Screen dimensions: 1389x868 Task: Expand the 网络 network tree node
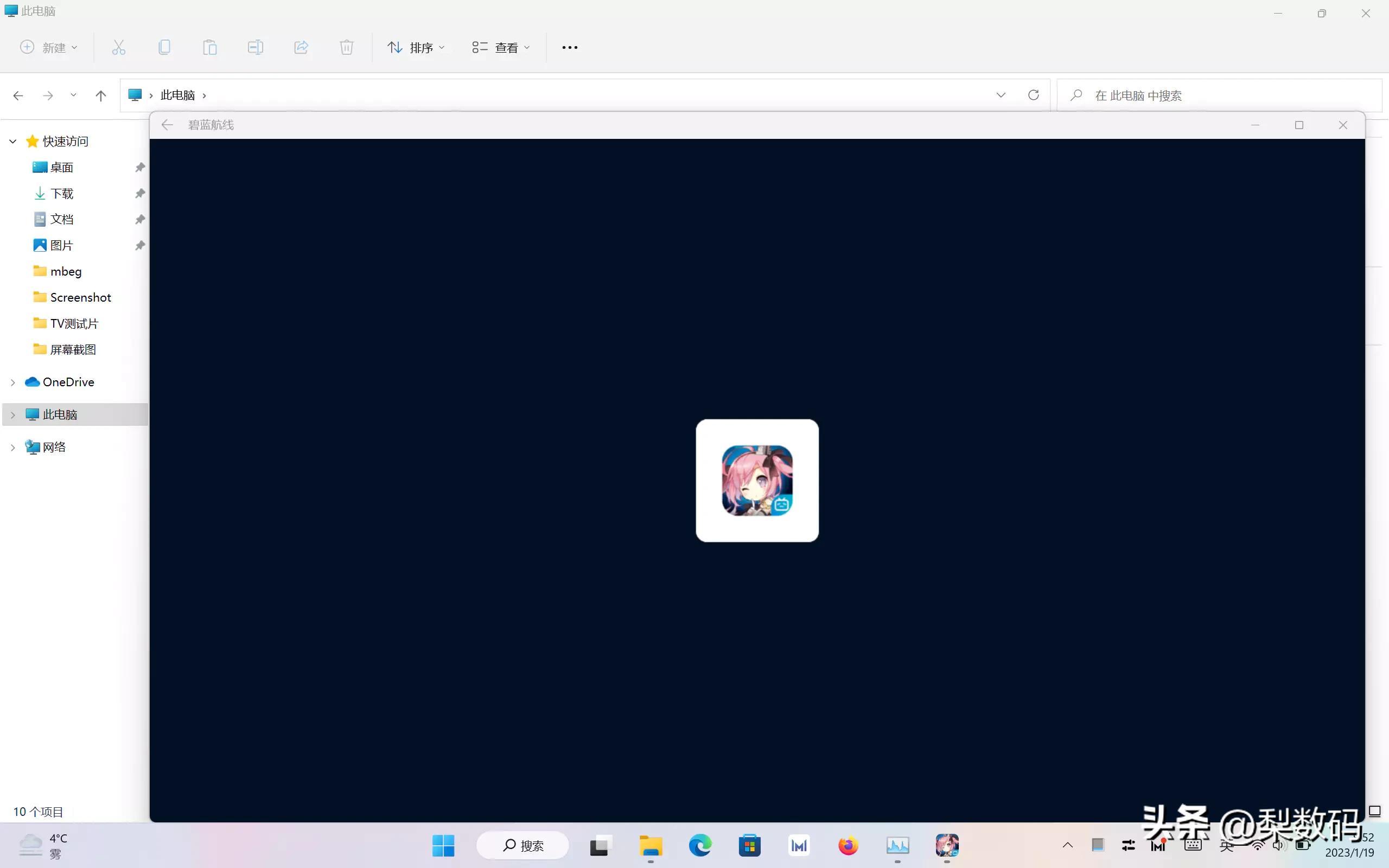(x=12, y=447)
